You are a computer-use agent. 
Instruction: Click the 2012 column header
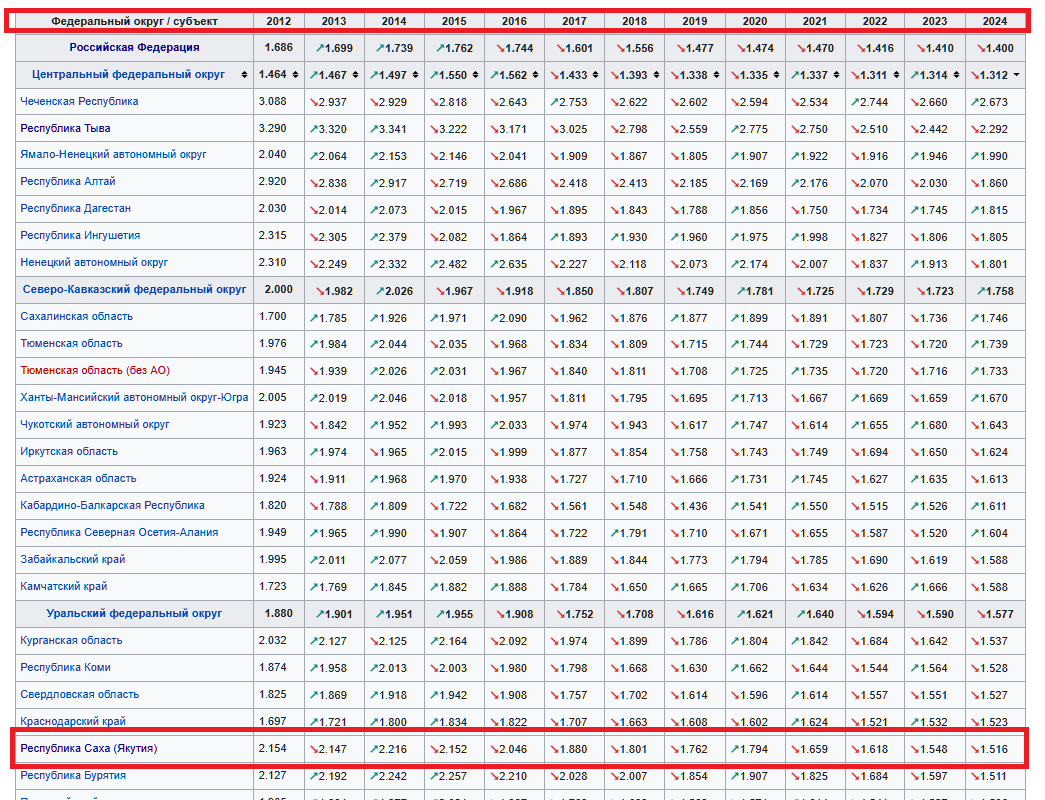click(x=279, y=21)
